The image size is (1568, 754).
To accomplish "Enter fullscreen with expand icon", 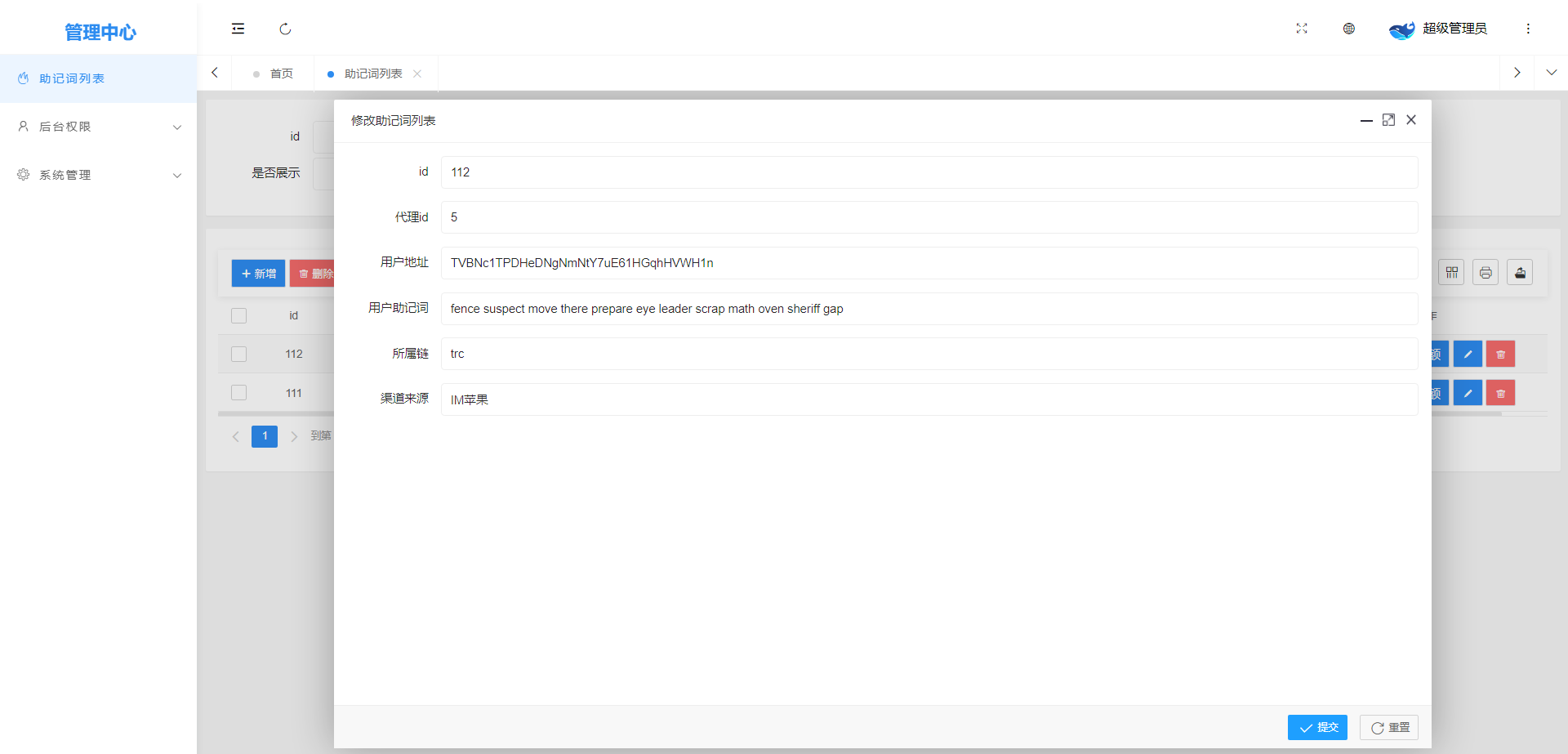I will 1302,29.
